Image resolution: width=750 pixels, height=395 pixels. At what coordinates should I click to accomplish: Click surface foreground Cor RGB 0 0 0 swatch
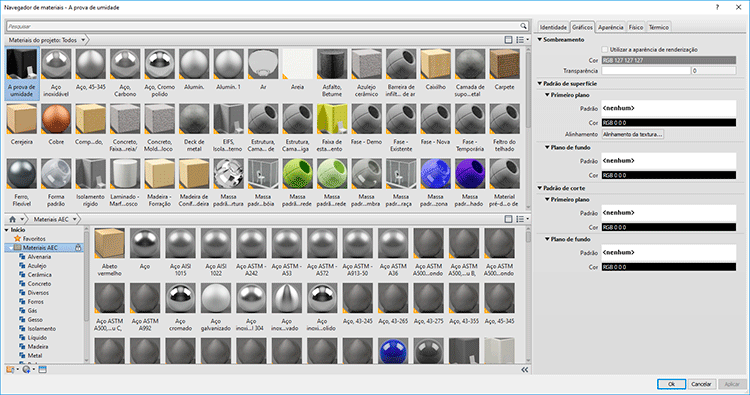pos(669,123)
